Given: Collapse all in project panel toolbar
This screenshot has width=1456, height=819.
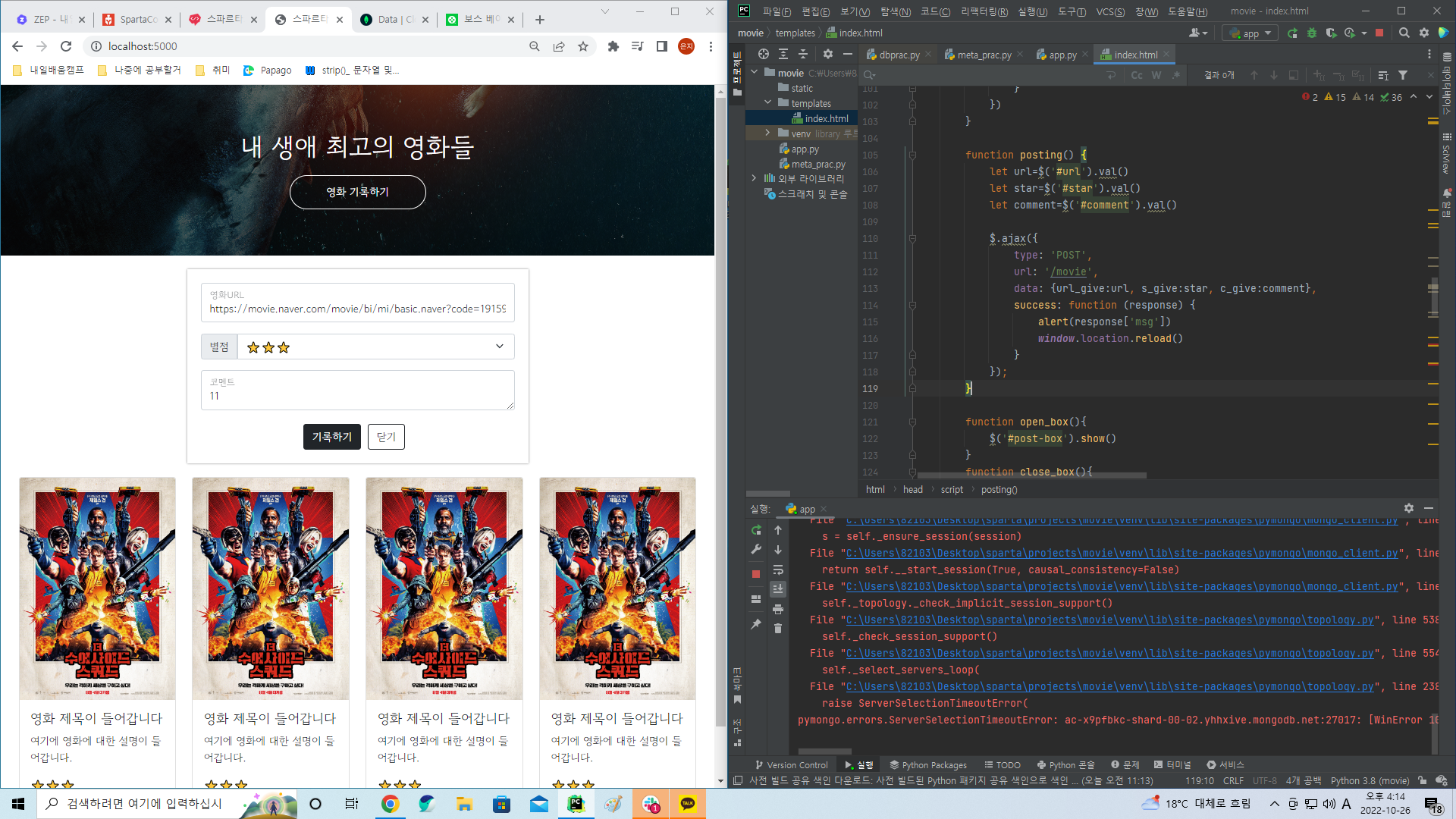Looking at the screenshot, I should (803, 54).
